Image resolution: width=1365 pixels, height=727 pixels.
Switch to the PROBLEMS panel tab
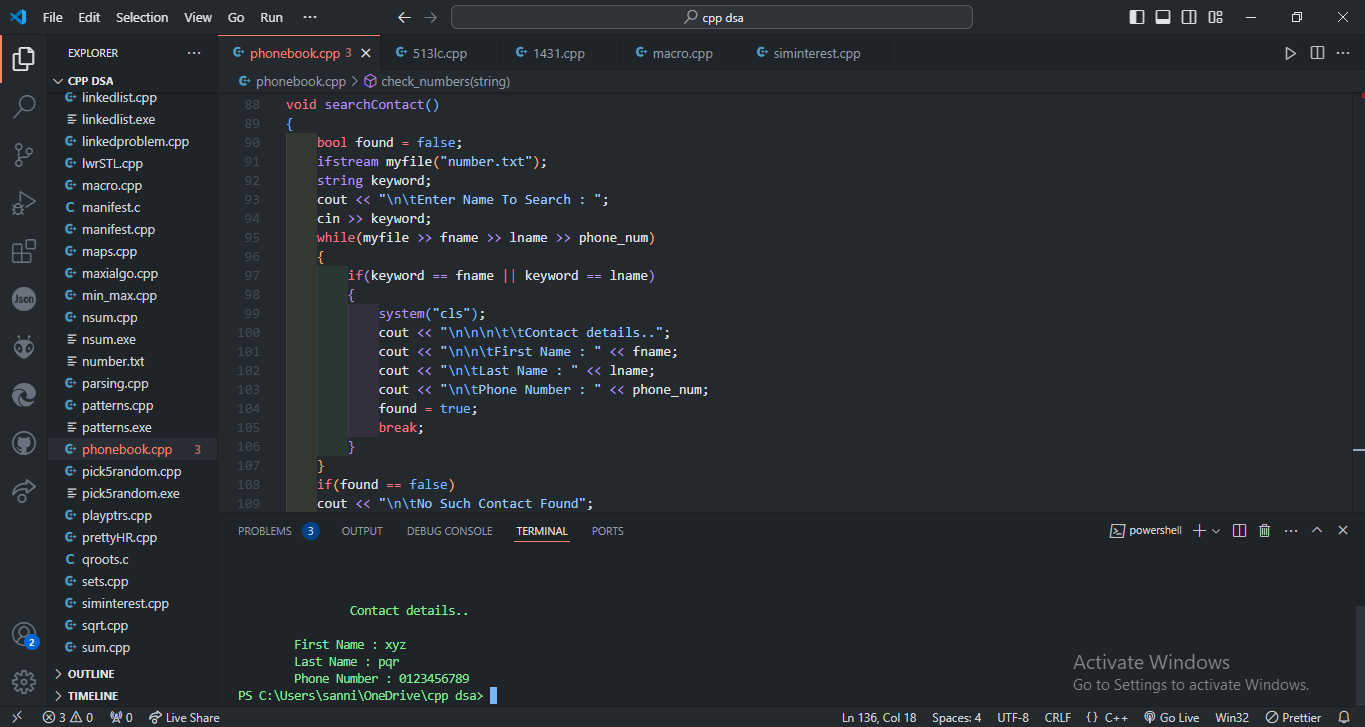(278, 531)
